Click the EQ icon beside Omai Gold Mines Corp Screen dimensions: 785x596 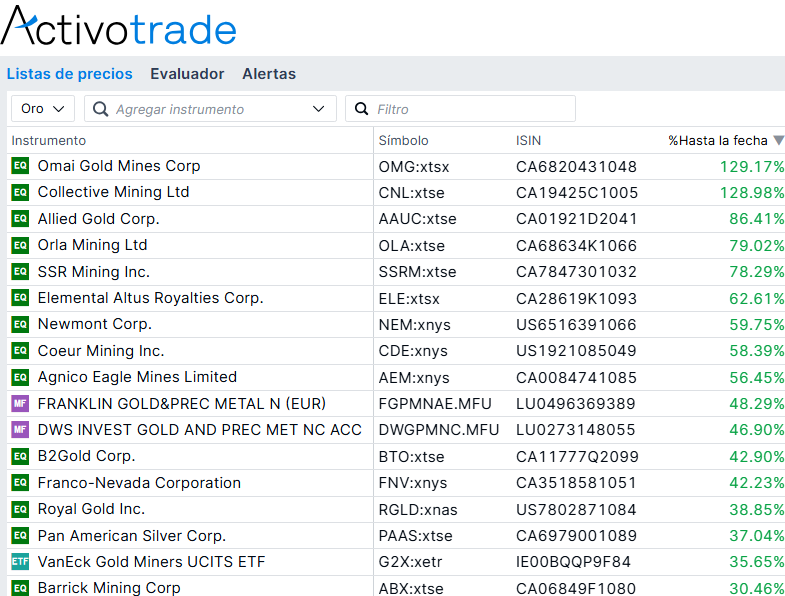(20, 166)
